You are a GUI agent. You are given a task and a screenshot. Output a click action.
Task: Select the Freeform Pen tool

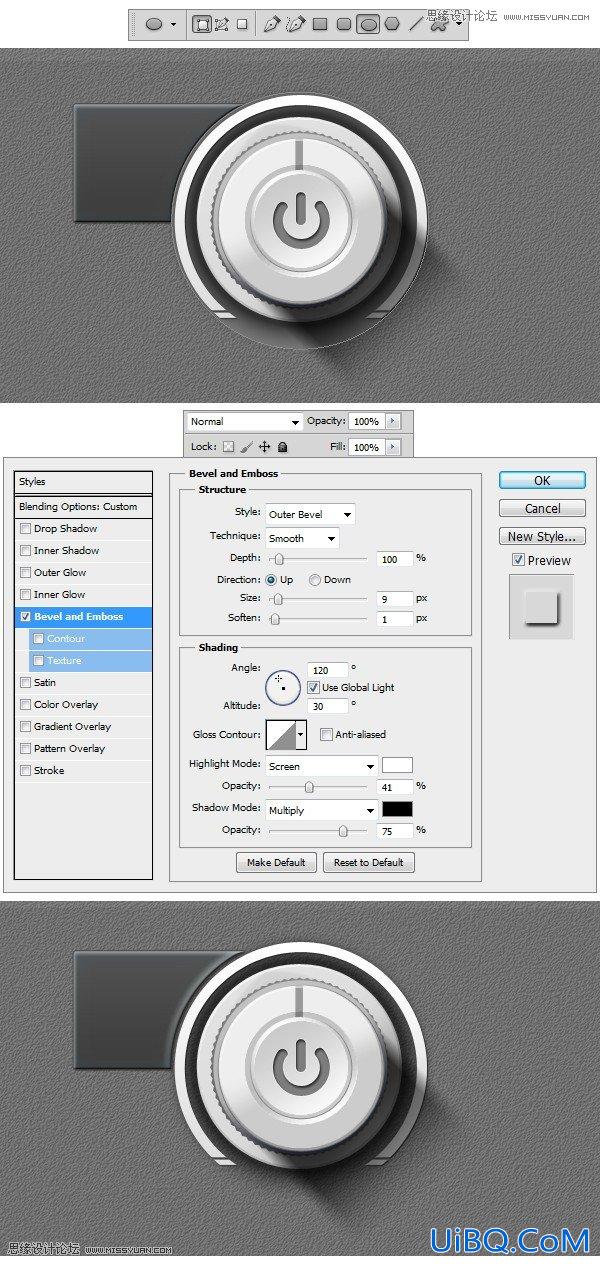pyautogui.click(x=295, y=24)
